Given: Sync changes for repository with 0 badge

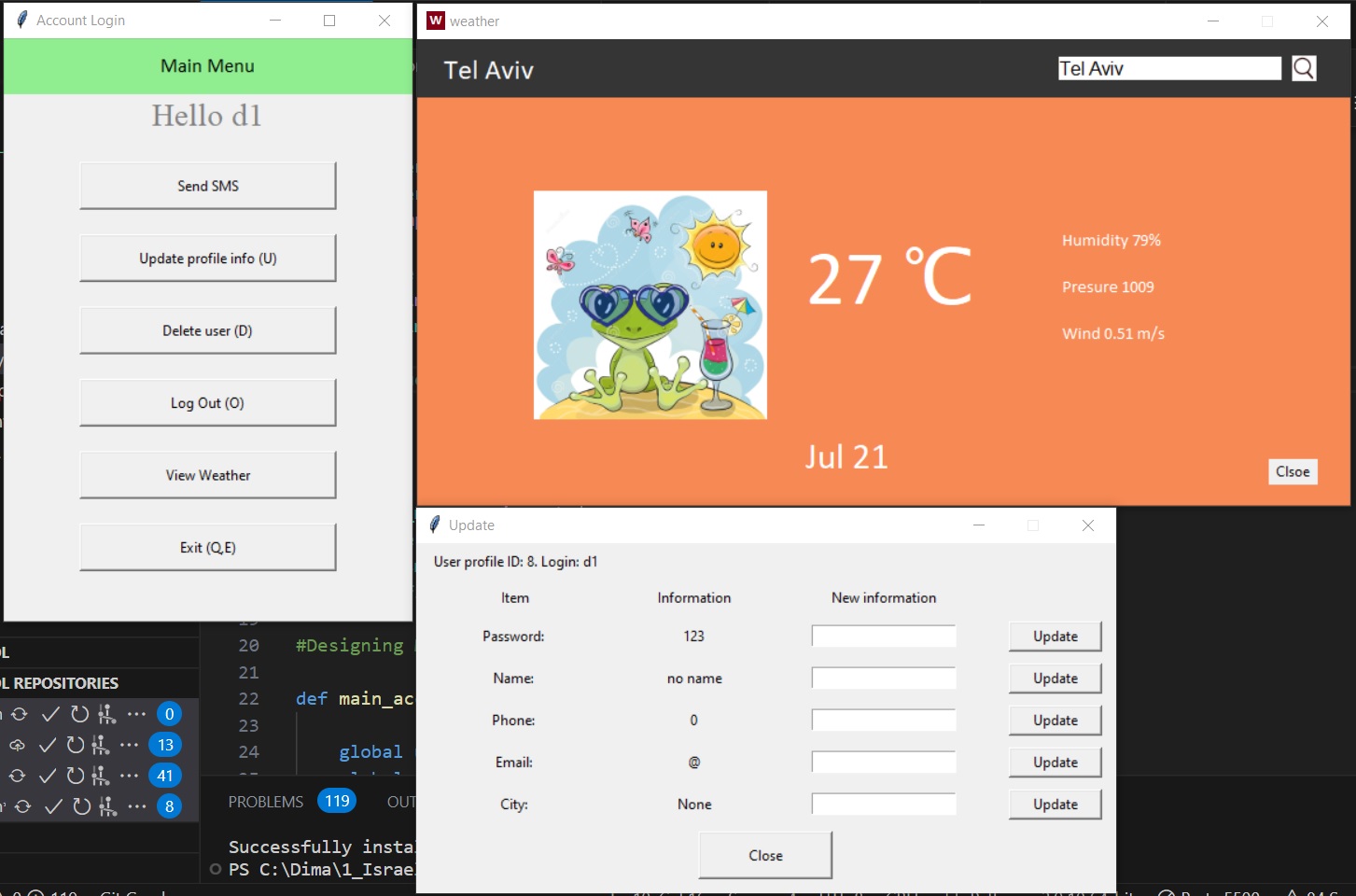Looking at the screenshot, I should pos(19,714).
